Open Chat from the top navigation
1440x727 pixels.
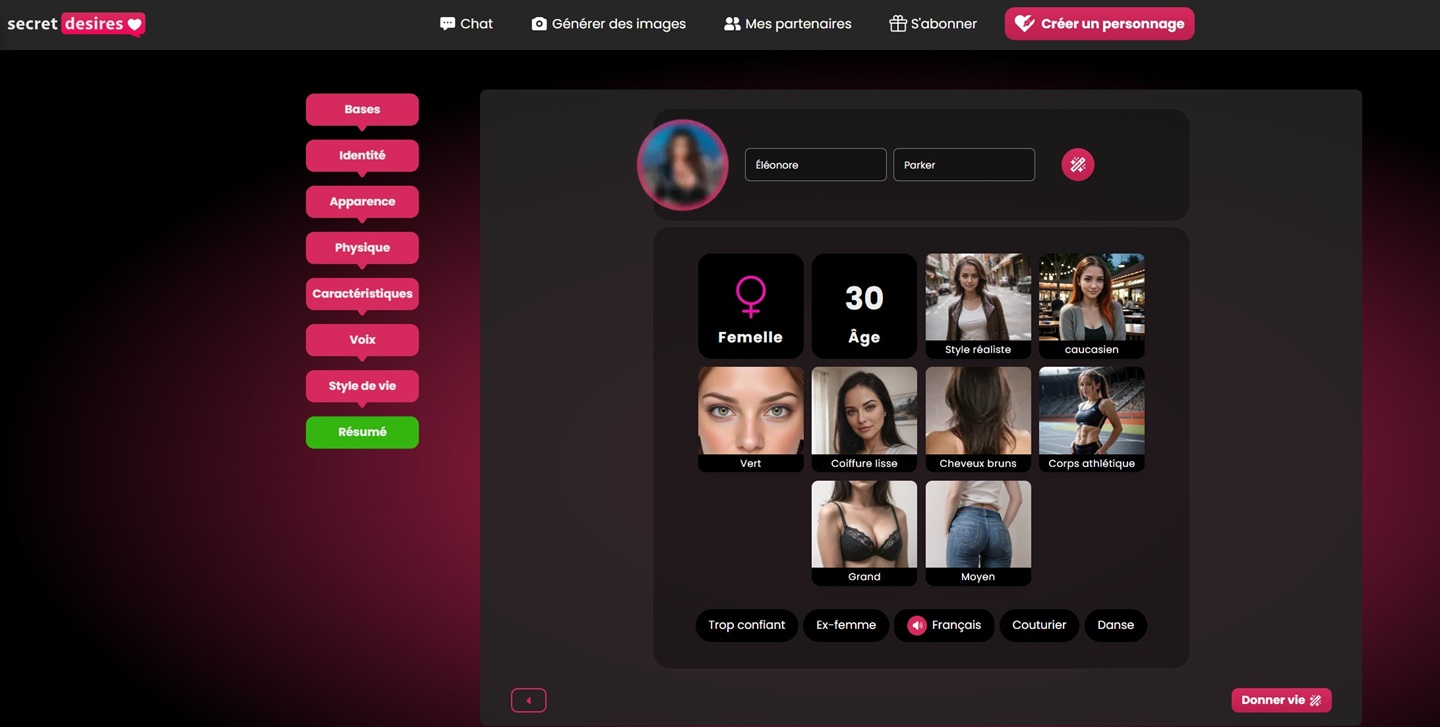pos(466,24)
